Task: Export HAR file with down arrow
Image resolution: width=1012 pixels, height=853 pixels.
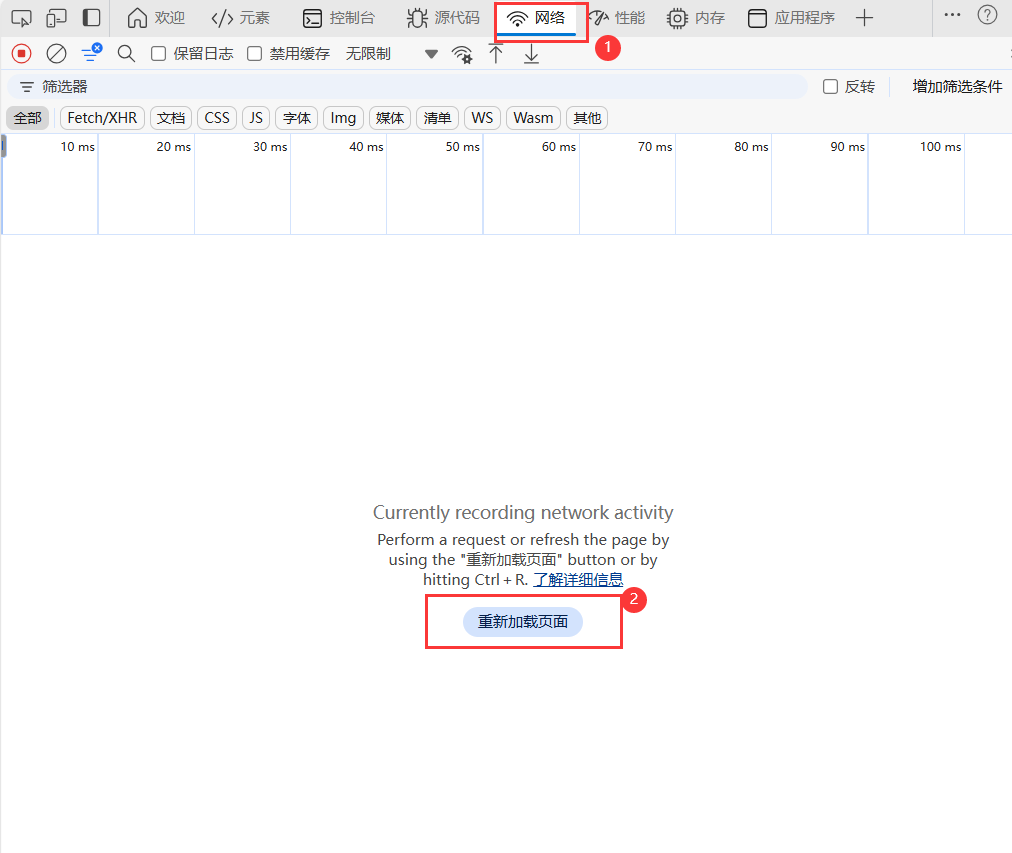Action: [x=531, y=54]
